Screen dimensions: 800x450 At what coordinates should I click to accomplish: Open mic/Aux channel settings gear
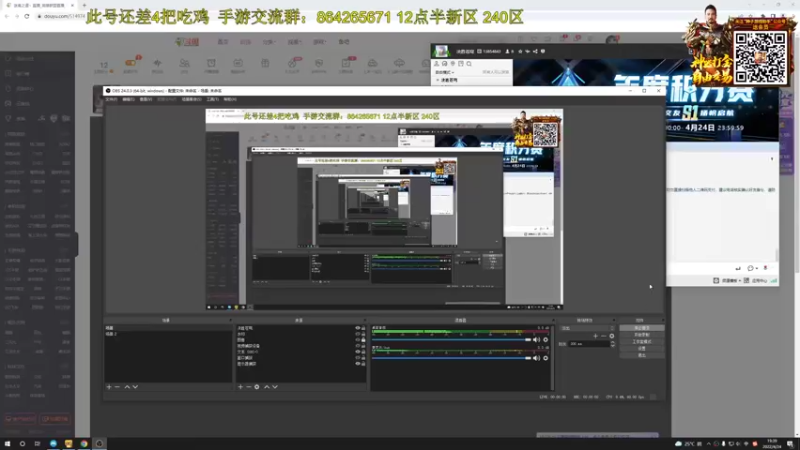click(545, 358)
